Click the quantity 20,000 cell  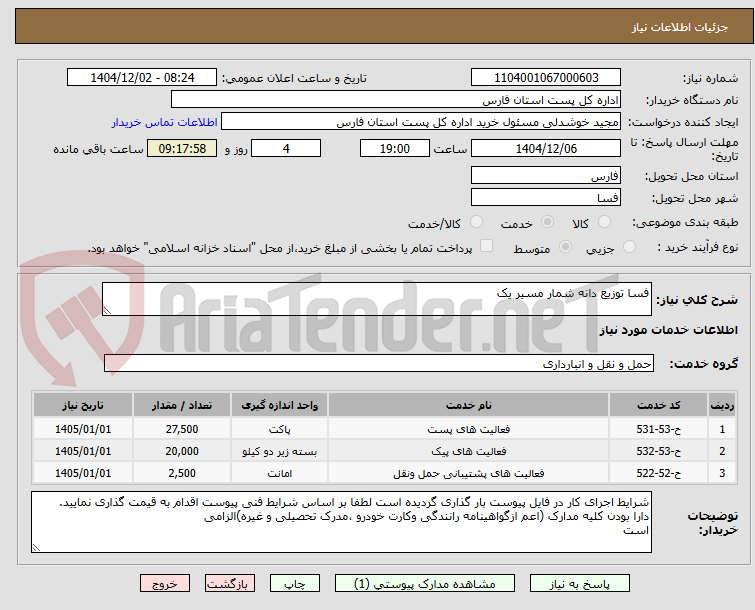pyautogui.click(x=182, y=451)
